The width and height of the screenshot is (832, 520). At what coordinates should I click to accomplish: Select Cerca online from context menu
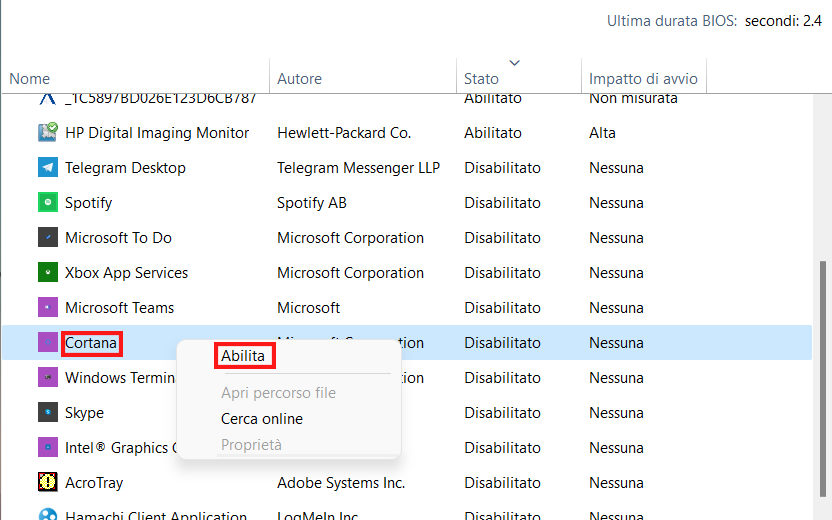tap(262, 419)
